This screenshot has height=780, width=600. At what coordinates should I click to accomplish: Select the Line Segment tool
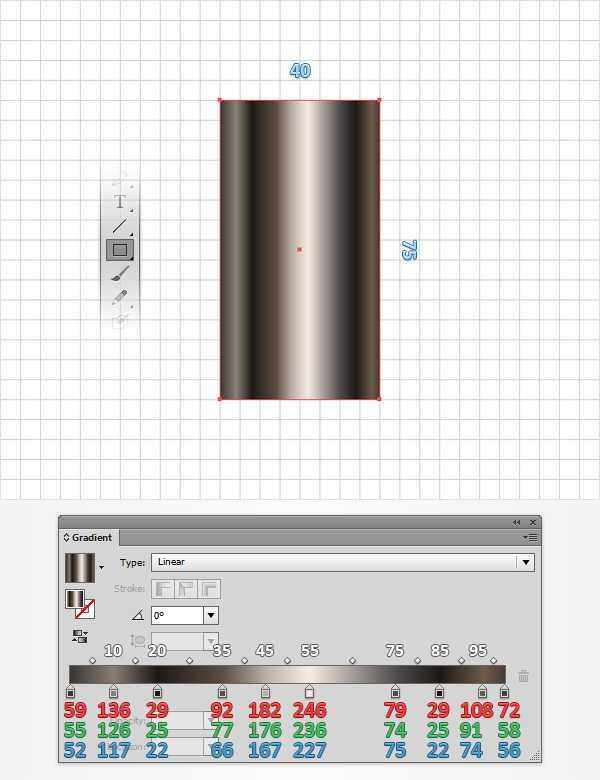tap(120, 226)
